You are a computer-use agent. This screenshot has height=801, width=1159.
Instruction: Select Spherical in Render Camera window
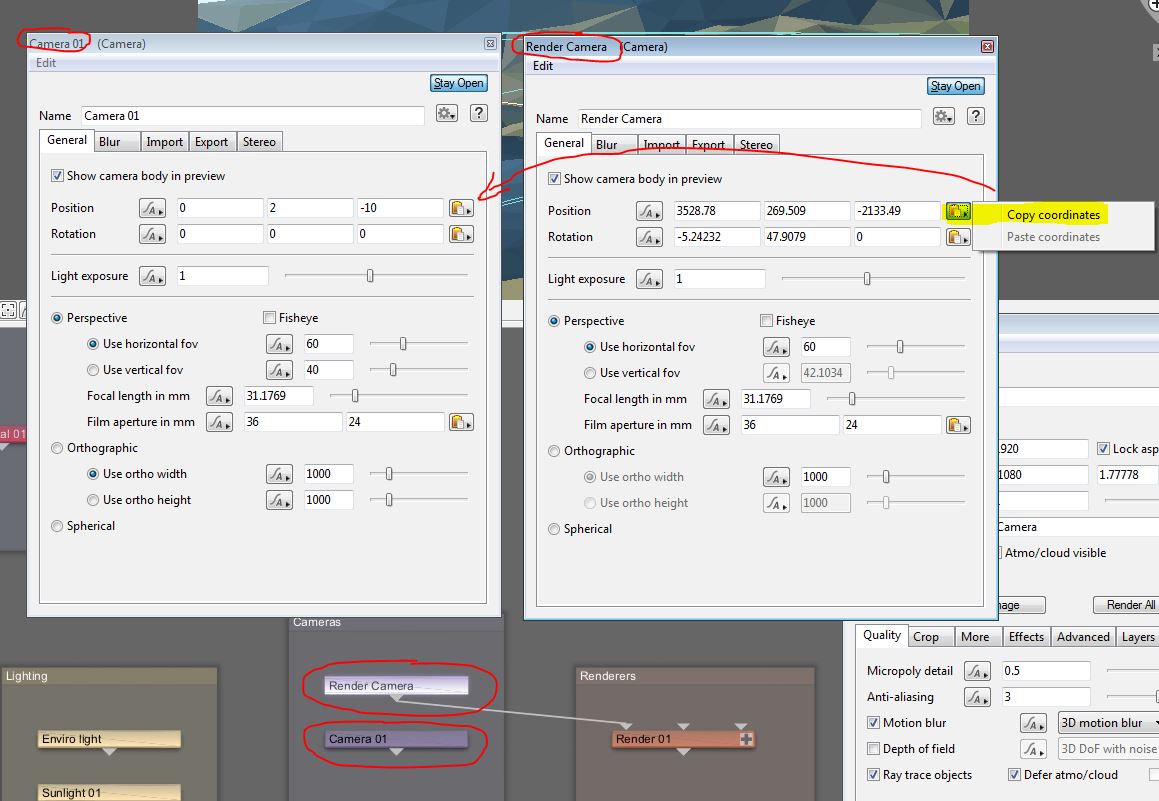point(554,529)
